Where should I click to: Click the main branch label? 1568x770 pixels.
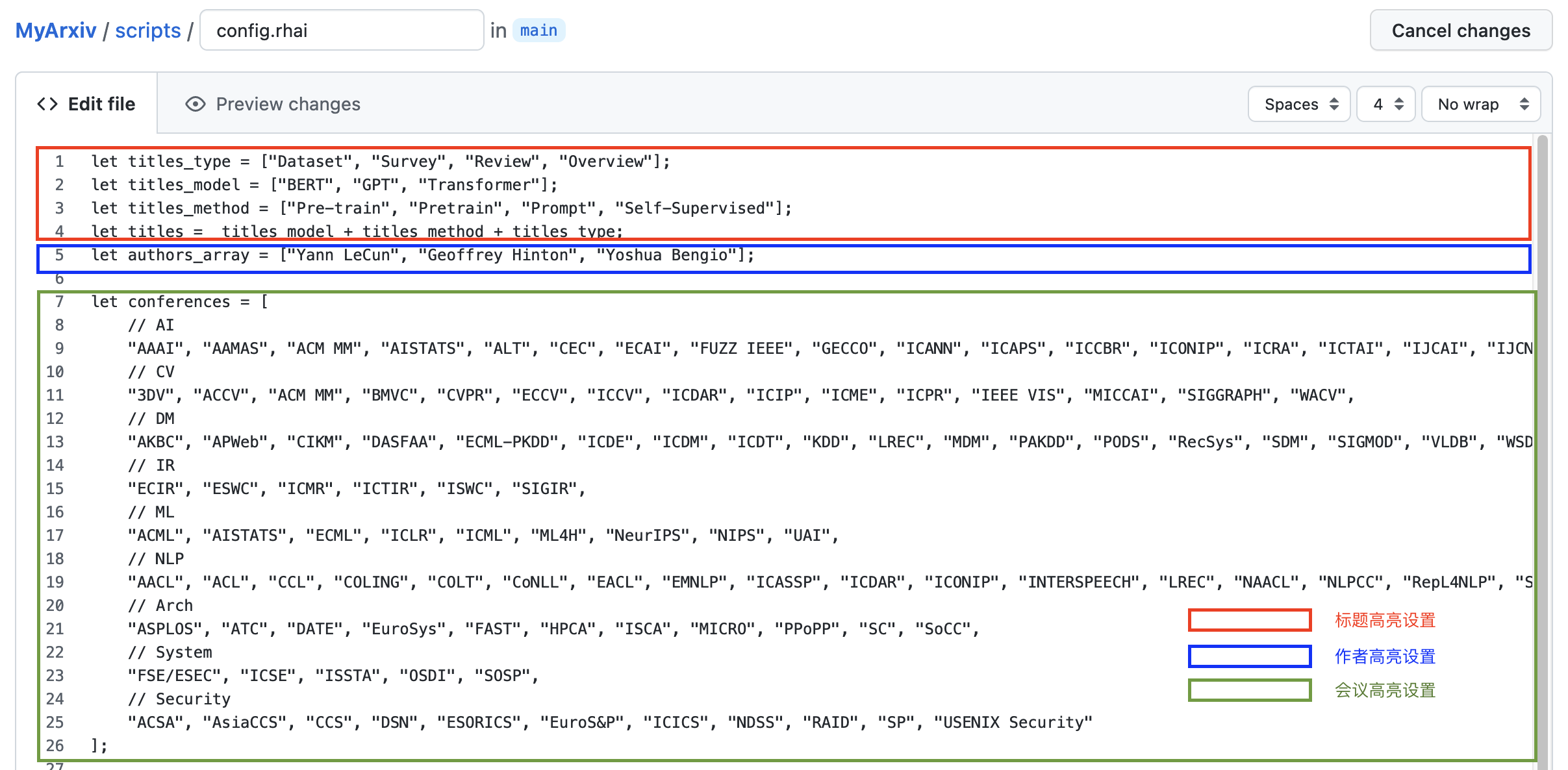[x=538, y=31]
